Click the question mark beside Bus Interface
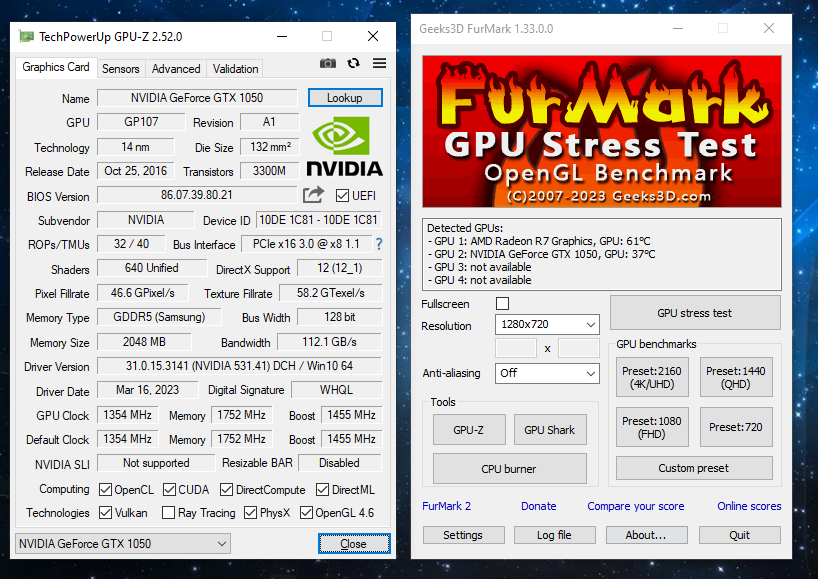 pos(377,244)
